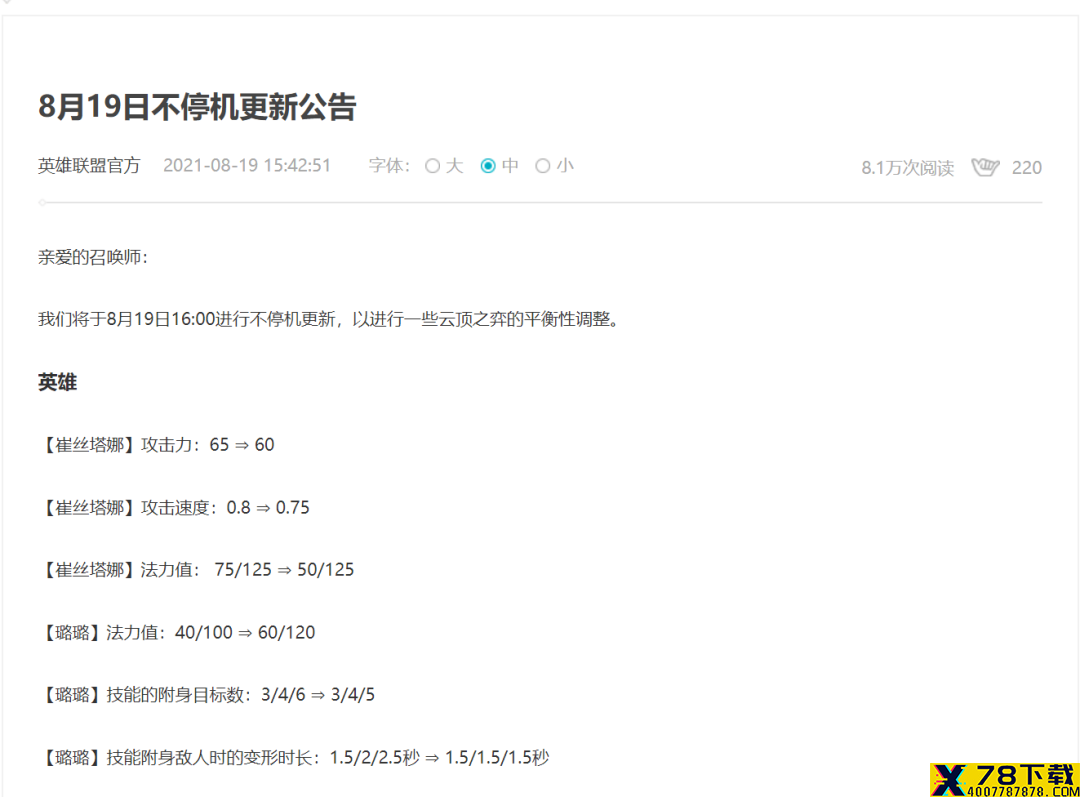Click the 字体 label

[x=389, y=166]
